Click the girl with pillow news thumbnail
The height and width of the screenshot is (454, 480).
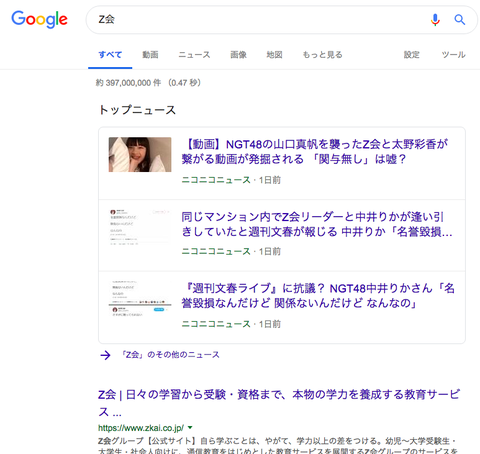coord(140,155)
